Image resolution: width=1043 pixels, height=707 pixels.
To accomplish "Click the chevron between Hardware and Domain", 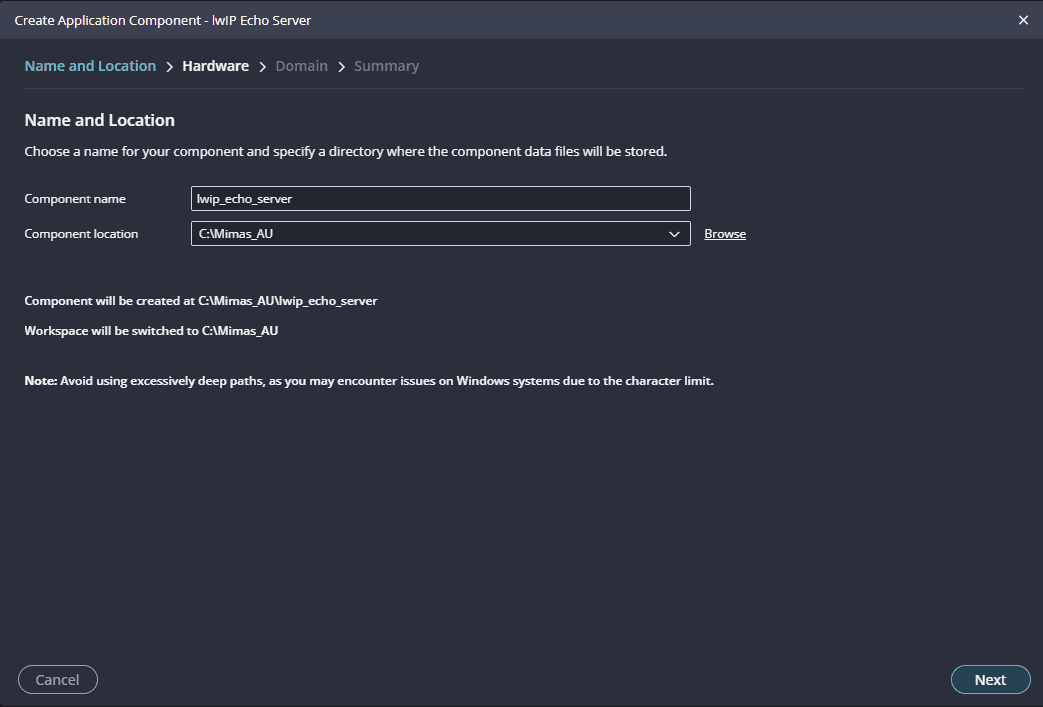I will click(x=262, y=67).
